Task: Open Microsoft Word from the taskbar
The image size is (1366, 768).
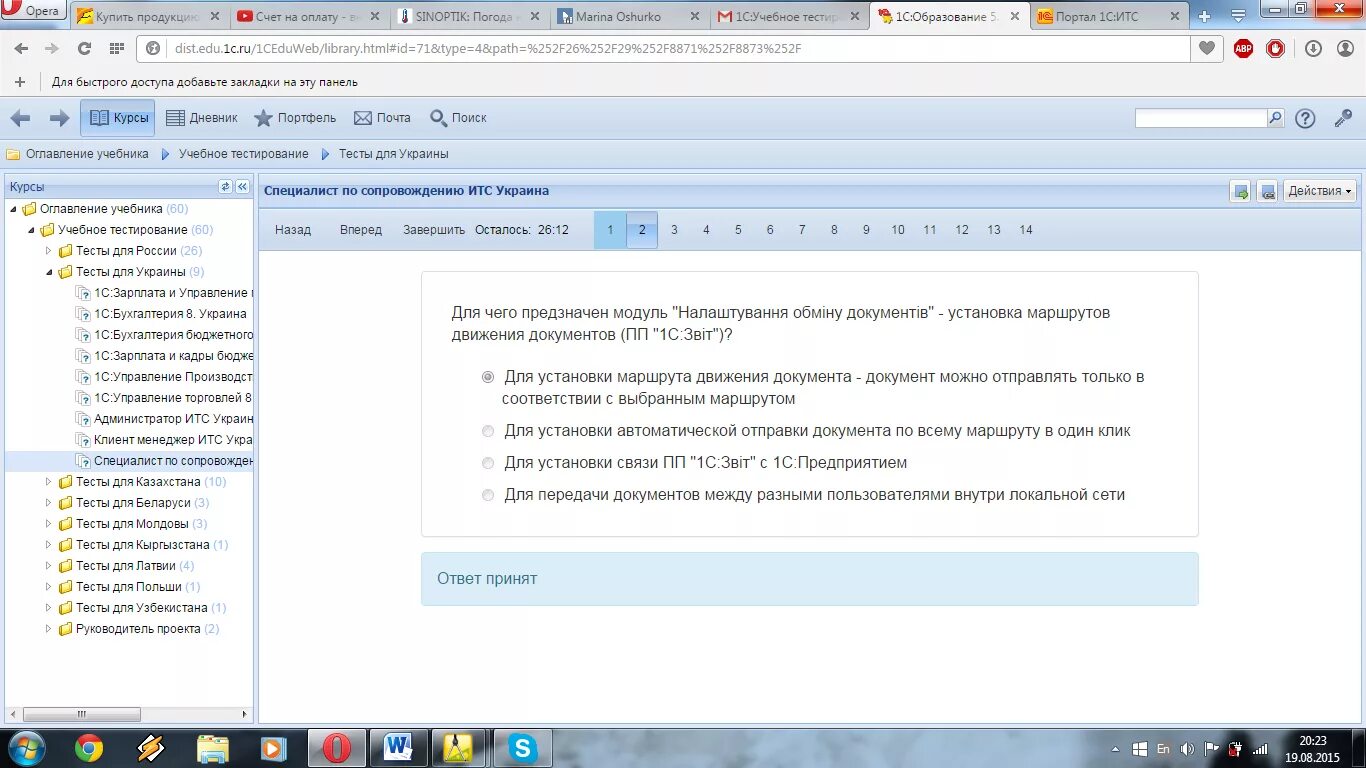Action: click(x=399, y=748)
